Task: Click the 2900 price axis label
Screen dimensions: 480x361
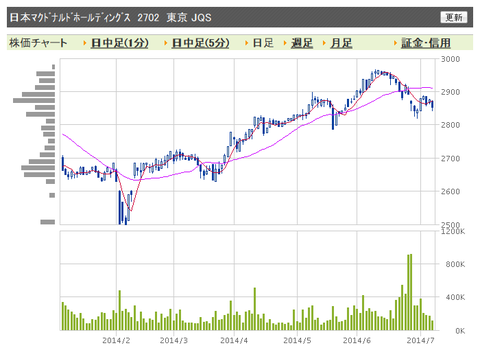Action: point(450,92)
